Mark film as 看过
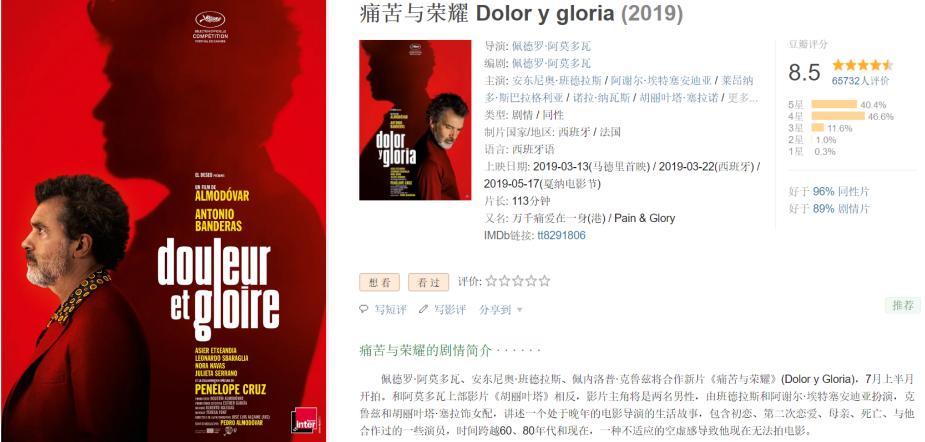This screenshot has width=925, height=442. [428, 282]
